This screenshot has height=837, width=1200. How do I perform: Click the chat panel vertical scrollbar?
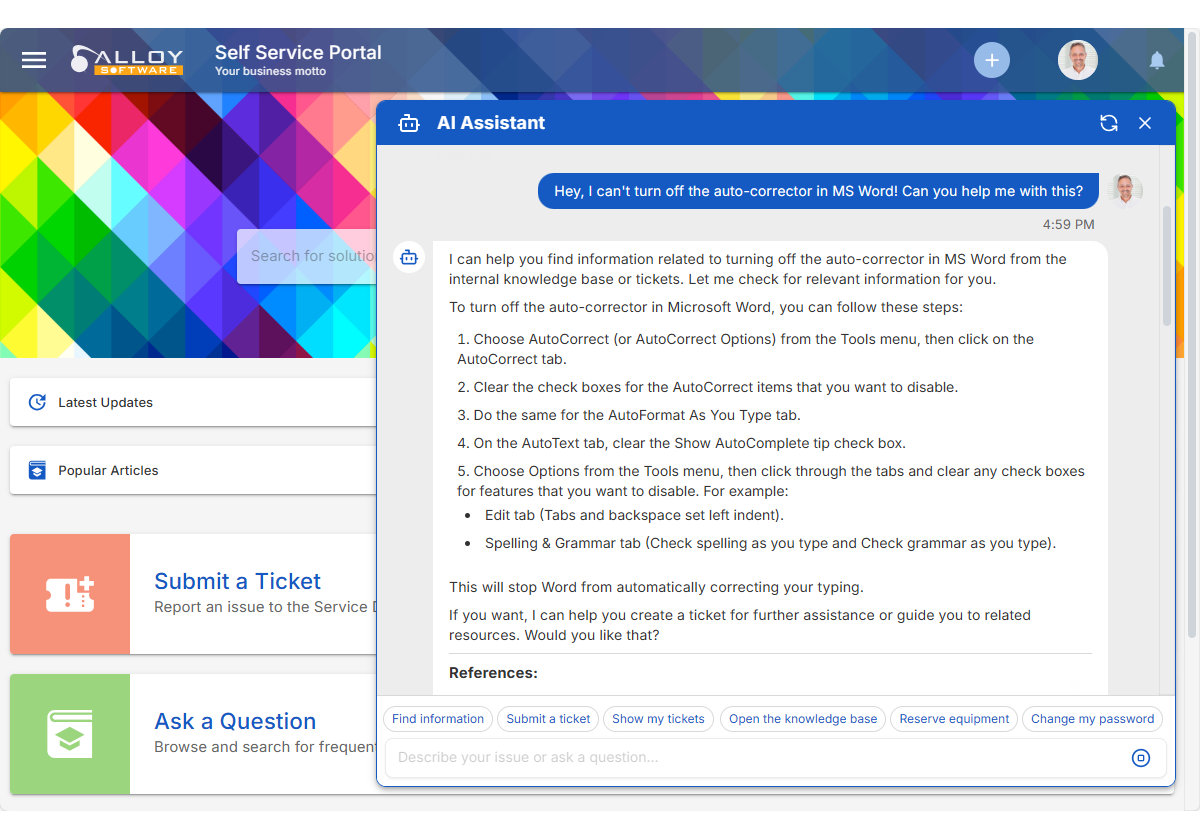[x=1166, y=266]
